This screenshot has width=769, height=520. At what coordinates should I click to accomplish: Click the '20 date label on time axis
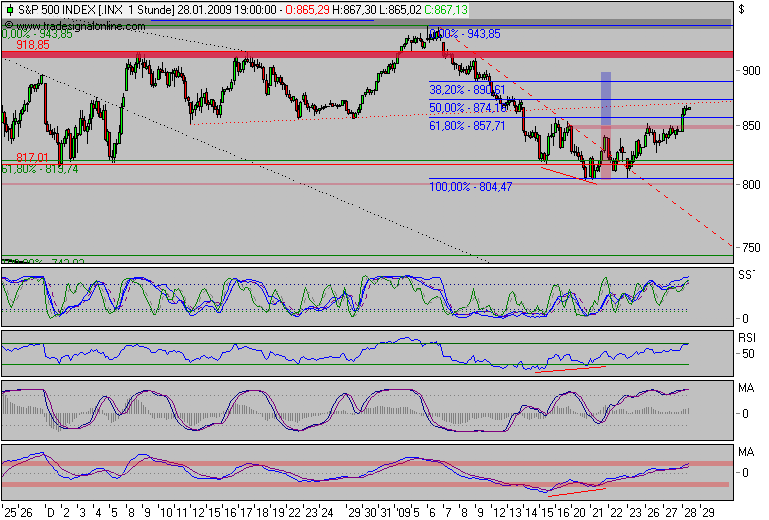click(578, 512)
